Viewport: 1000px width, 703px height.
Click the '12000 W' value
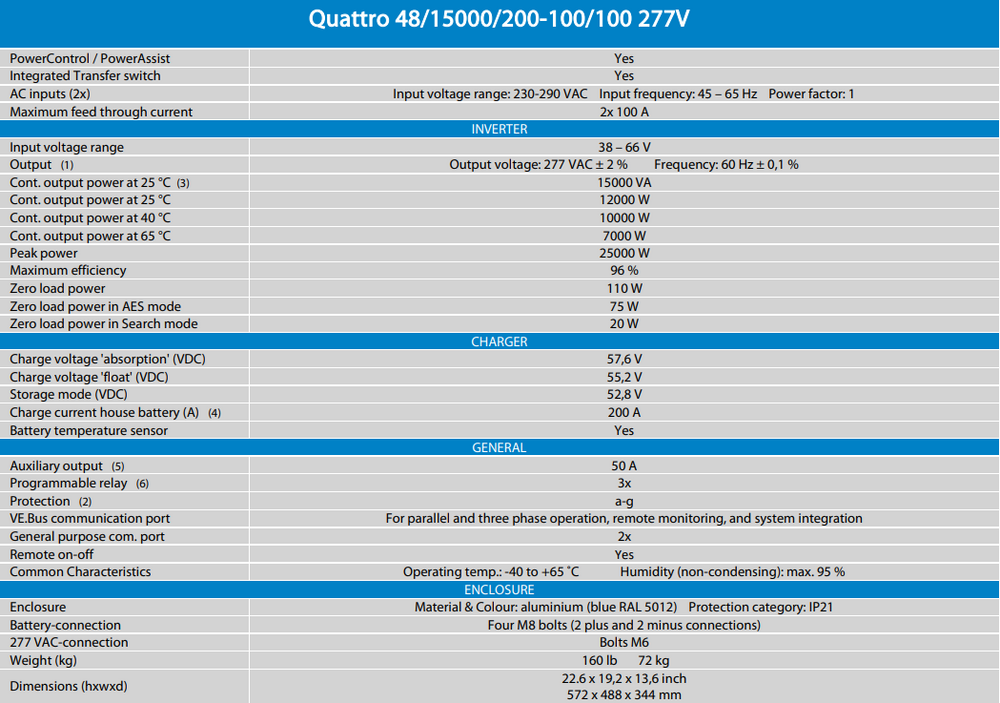click(624, 200)
